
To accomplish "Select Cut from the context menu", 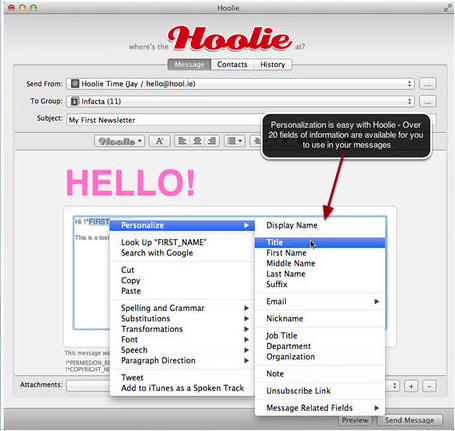I will (182, 270).
